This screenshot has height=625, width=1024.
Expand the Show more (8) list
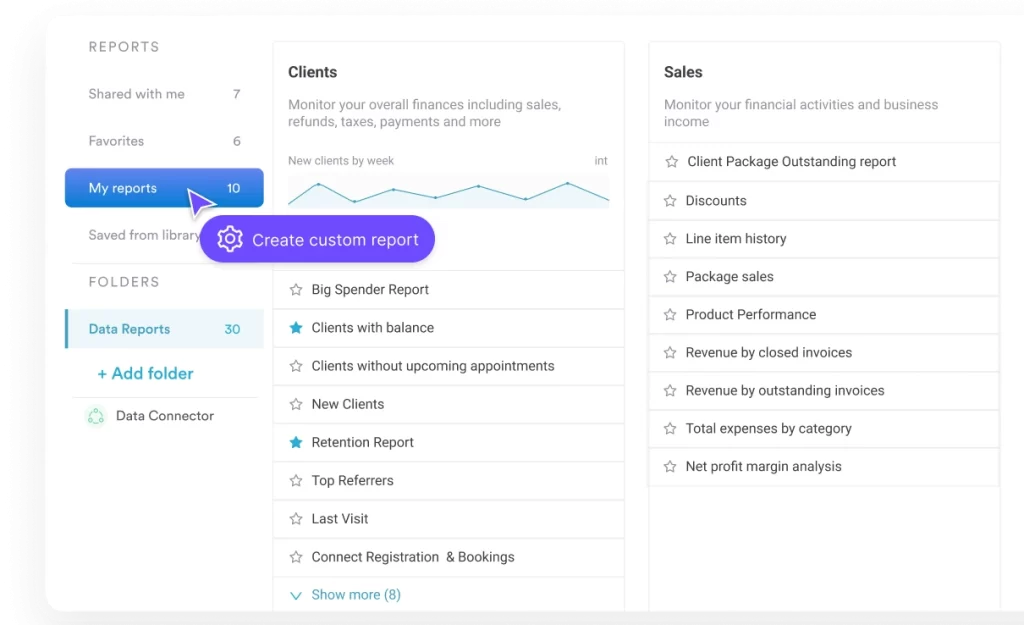pos(345,595)
